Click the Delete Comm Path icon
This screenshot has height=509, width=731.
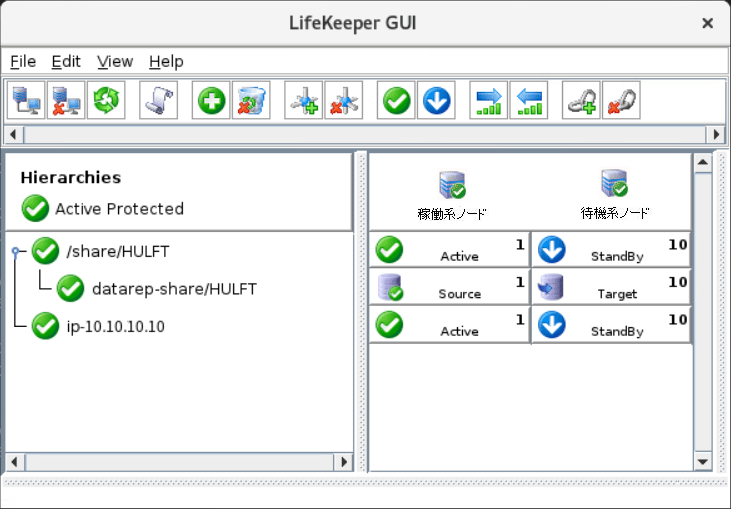(344, 100)
